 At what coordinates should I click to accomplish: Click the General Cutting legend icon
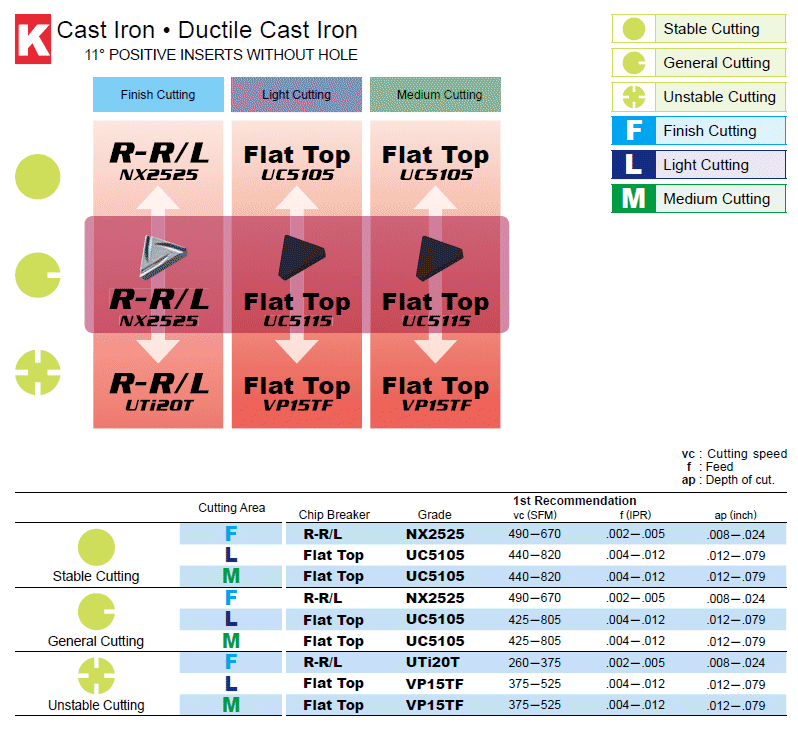tap(633, 63)
